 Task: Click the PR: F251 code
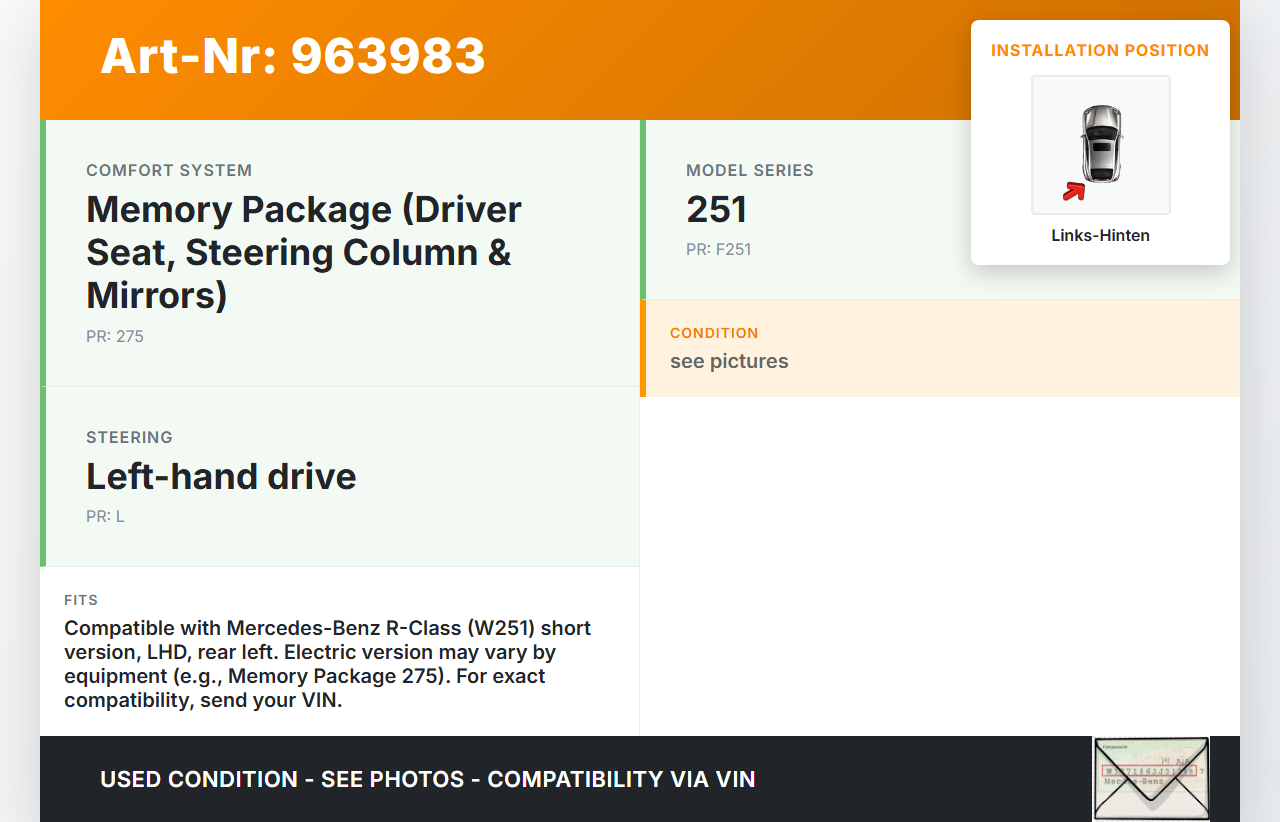point(718,249)
